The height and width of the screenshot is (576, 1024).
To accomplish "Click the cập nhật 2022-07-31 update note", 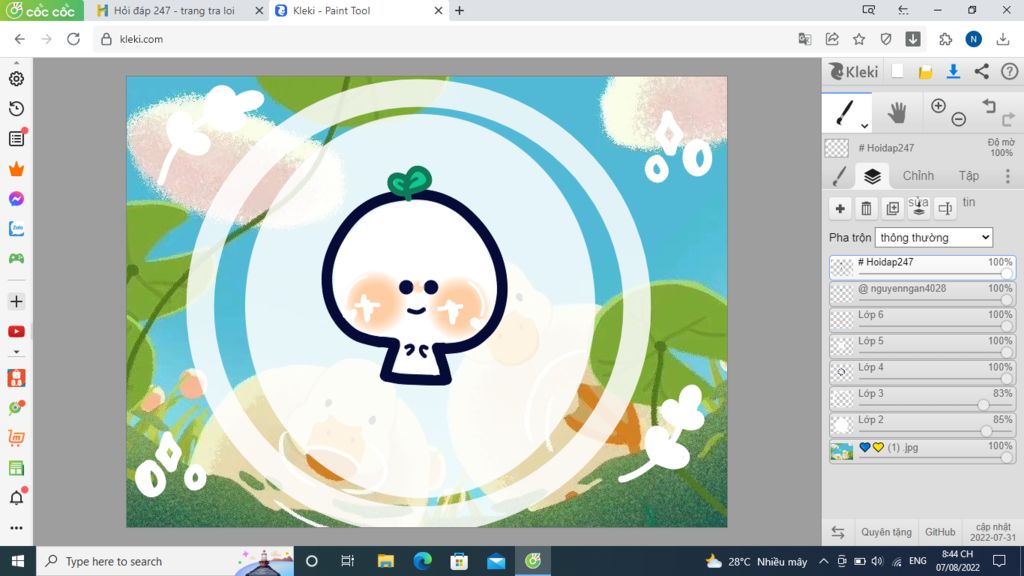I will (x=993, y=532).
